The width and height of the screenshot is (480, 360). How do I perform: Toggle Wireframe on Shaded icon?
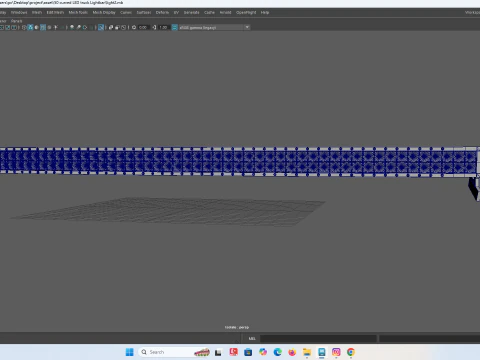[43, 27]
